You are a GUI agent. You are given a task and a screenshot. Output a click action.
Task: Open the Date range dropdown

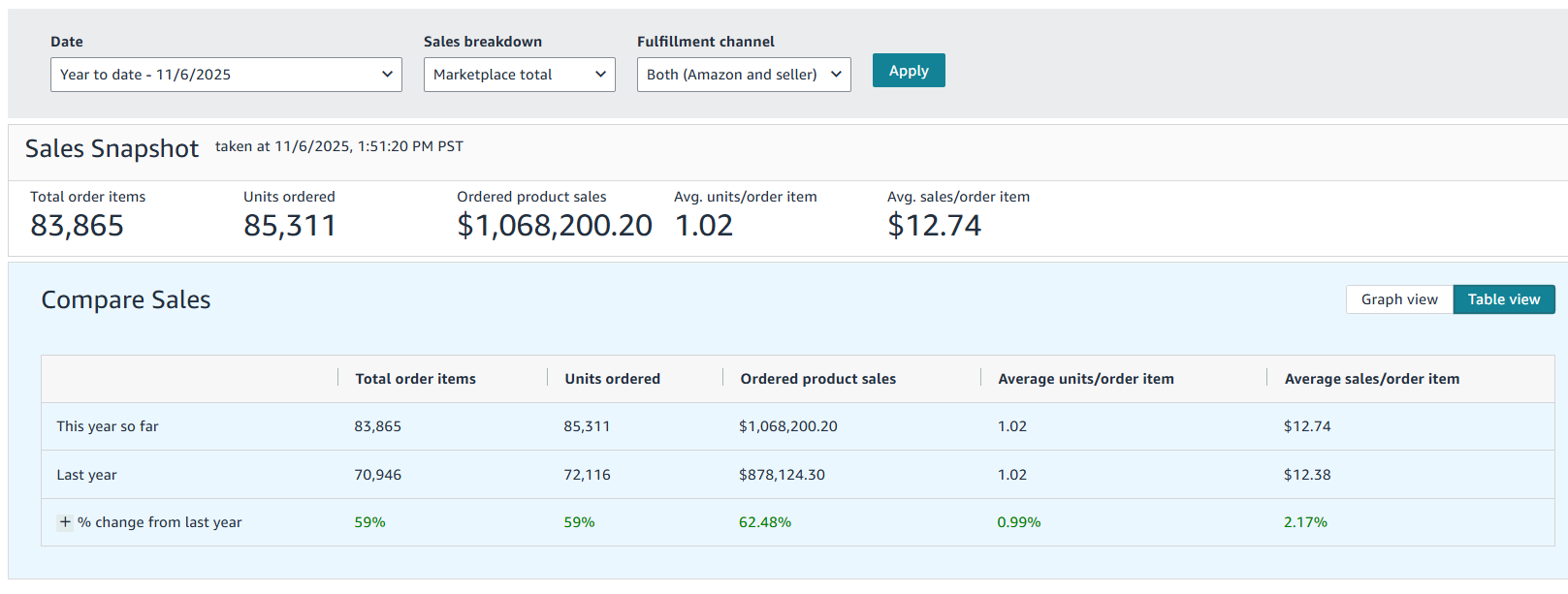coord(226,75)
